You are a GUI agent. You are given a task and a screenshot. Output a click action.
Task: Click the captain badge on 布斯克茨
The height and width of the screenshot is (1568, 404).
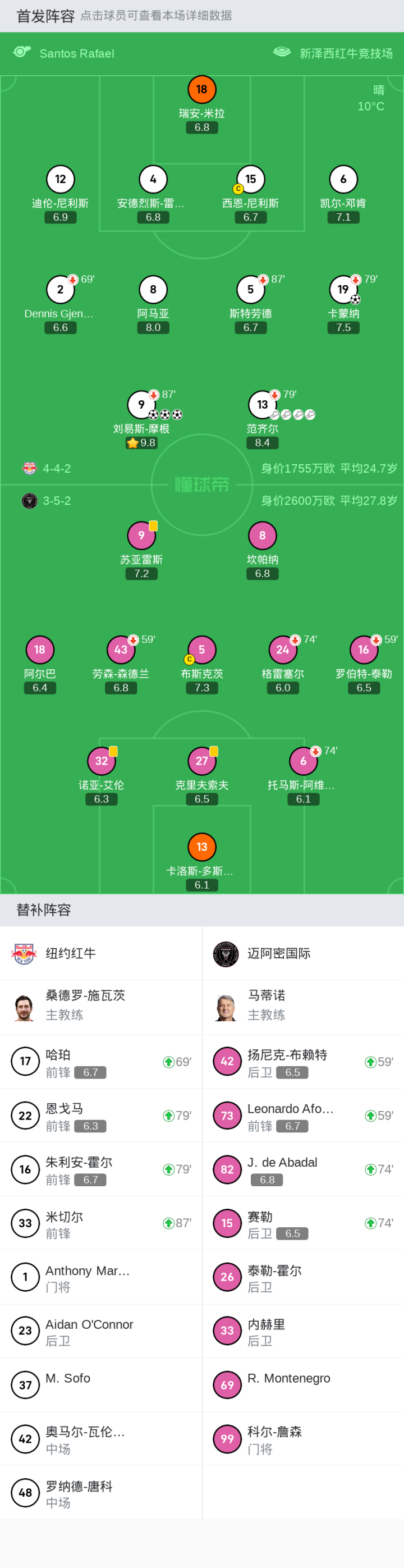(x=189, y=660)
